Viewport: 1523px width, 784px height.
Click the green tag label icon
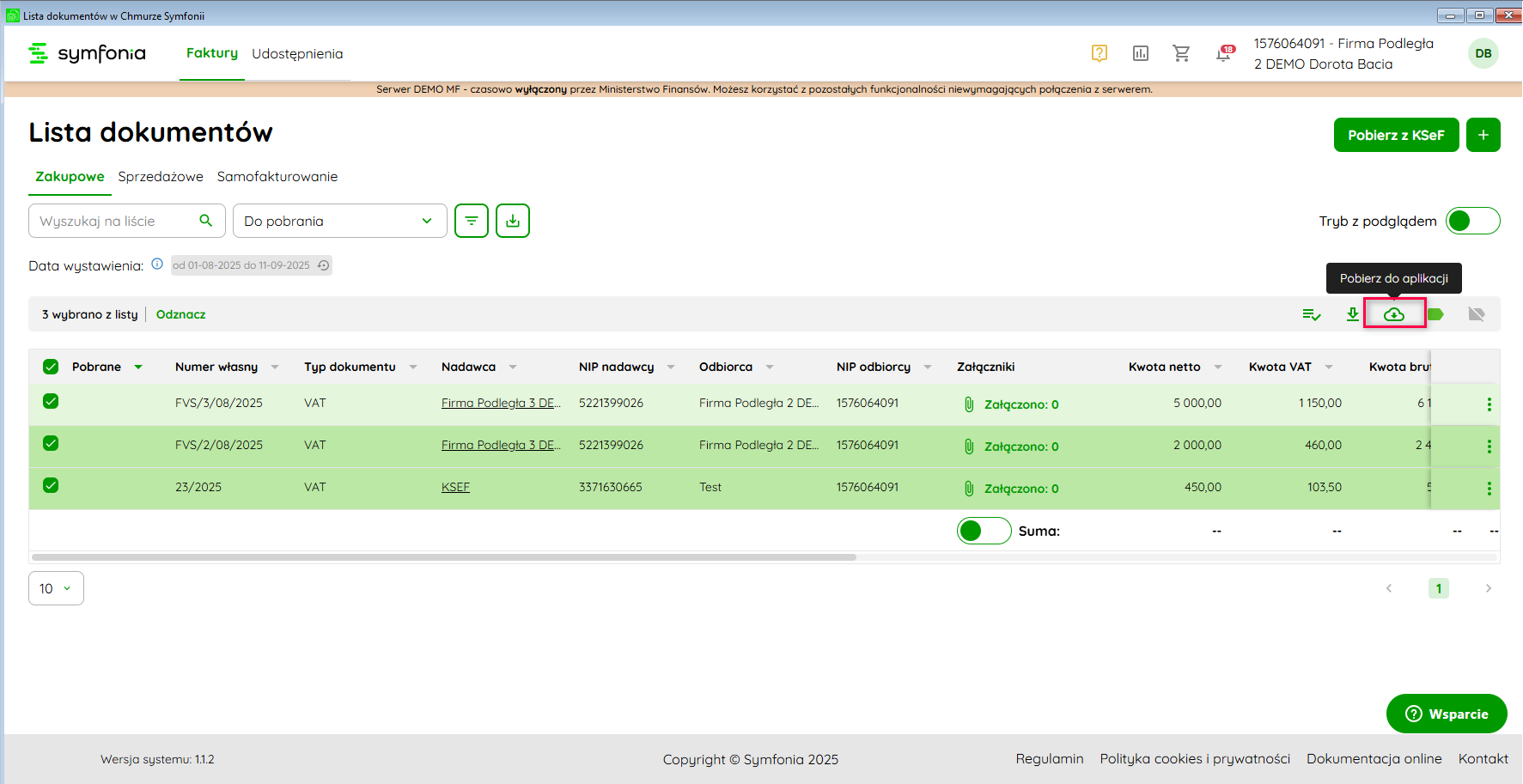(1435, 314)
